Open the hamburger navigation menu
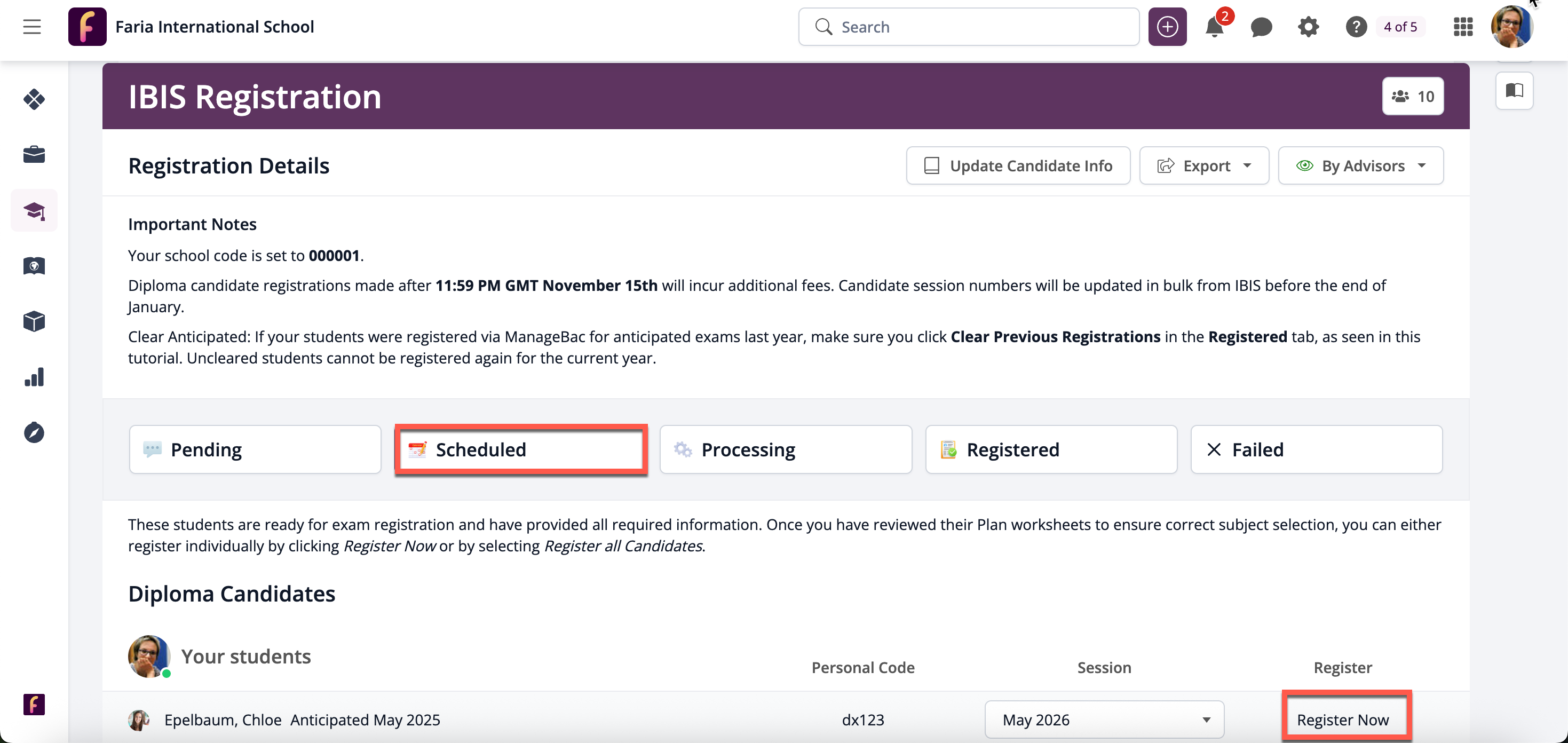Screen dimensions: 1568x743 [x=31, y=27]
